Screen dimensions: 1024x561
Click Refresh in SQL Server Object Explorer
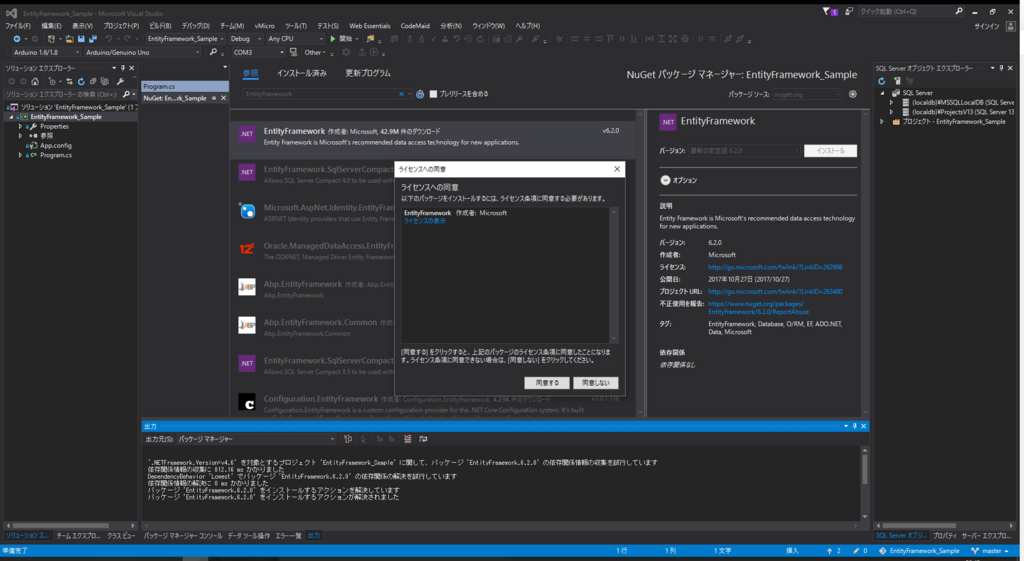[x=882, y=81]
